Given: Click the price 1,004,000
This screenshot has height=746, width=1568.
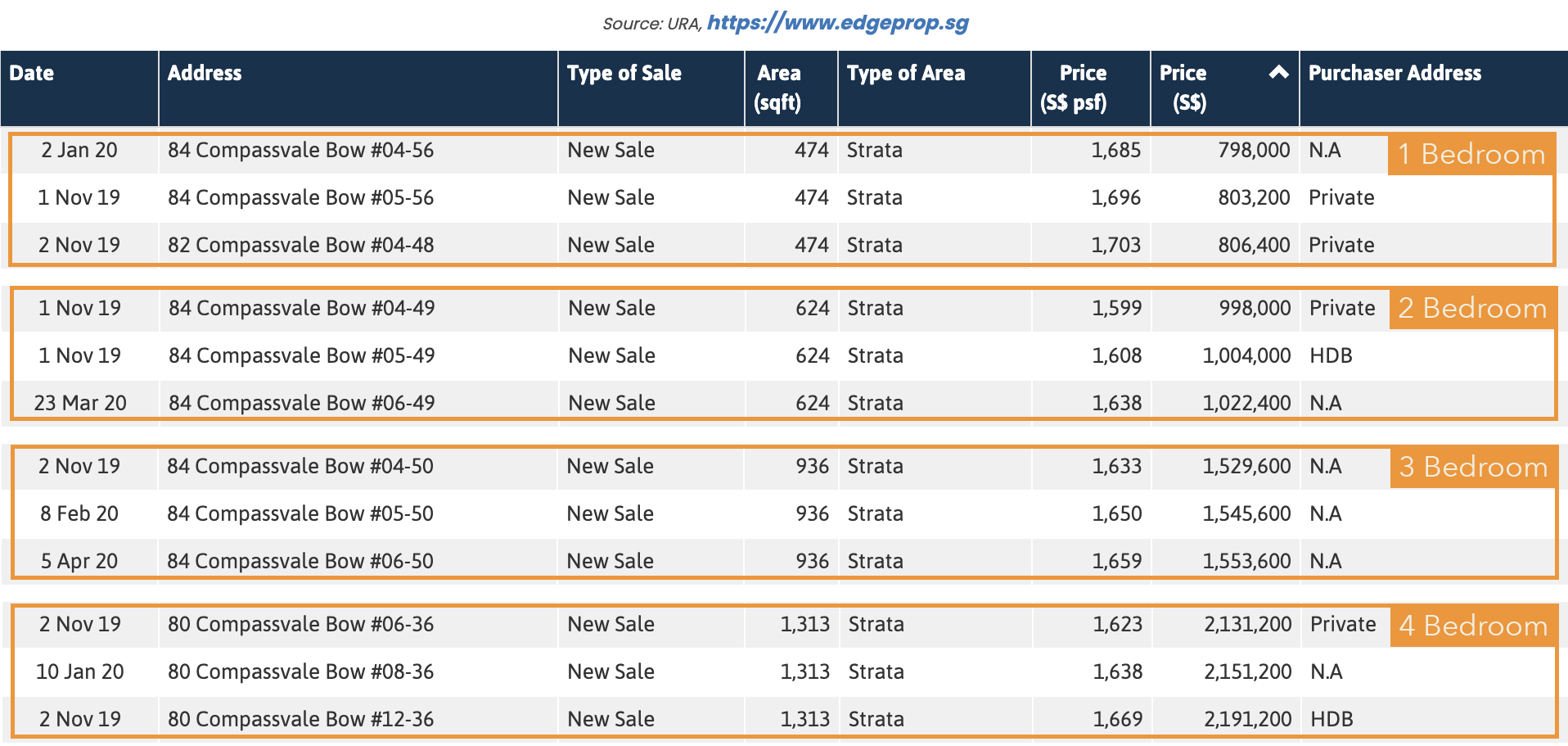Looking at the screenshot, I should click(1246, 356).
